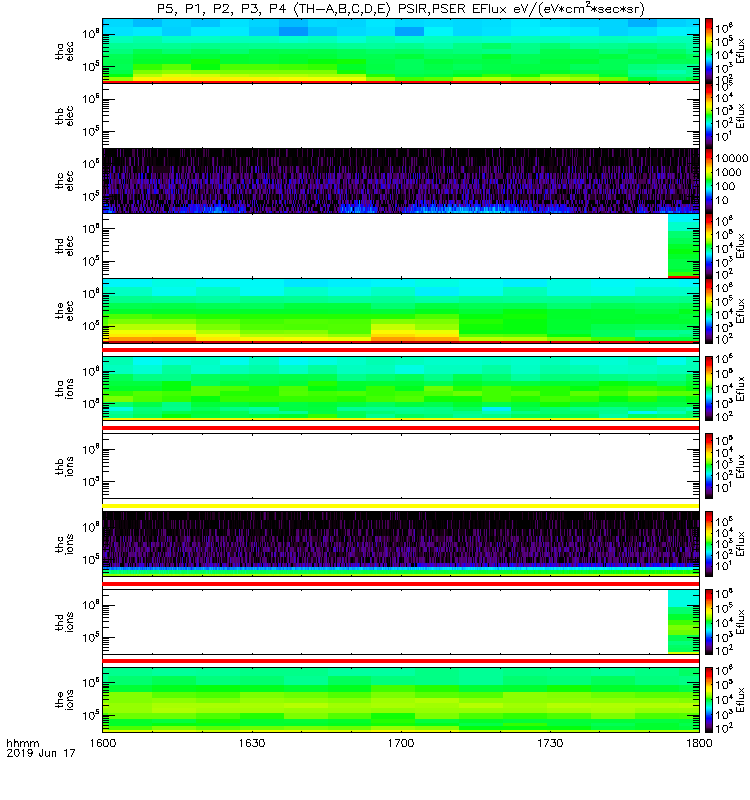Click the '1000' color scale value
The width and height of the screenshot is (750, 800).
tap(729, 172)
